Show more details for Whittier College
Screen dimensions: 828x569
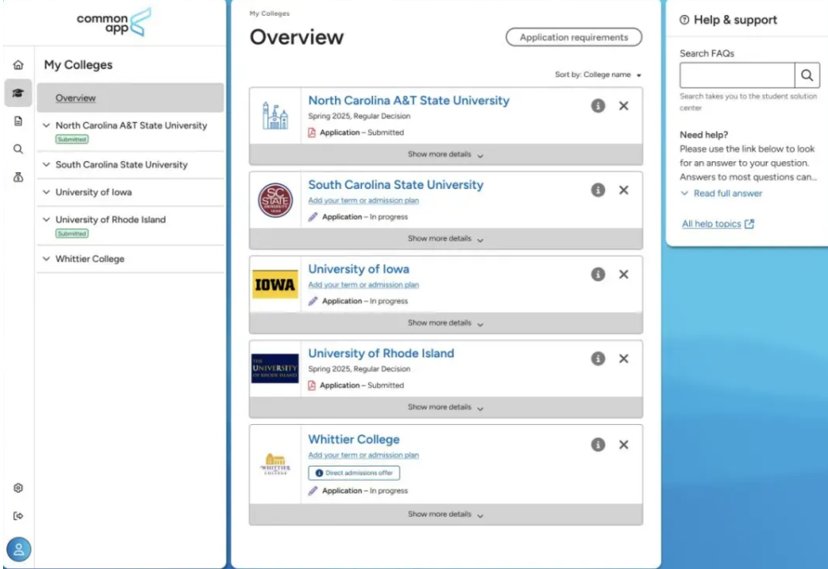pyautogui.click(x=446, y=514)
